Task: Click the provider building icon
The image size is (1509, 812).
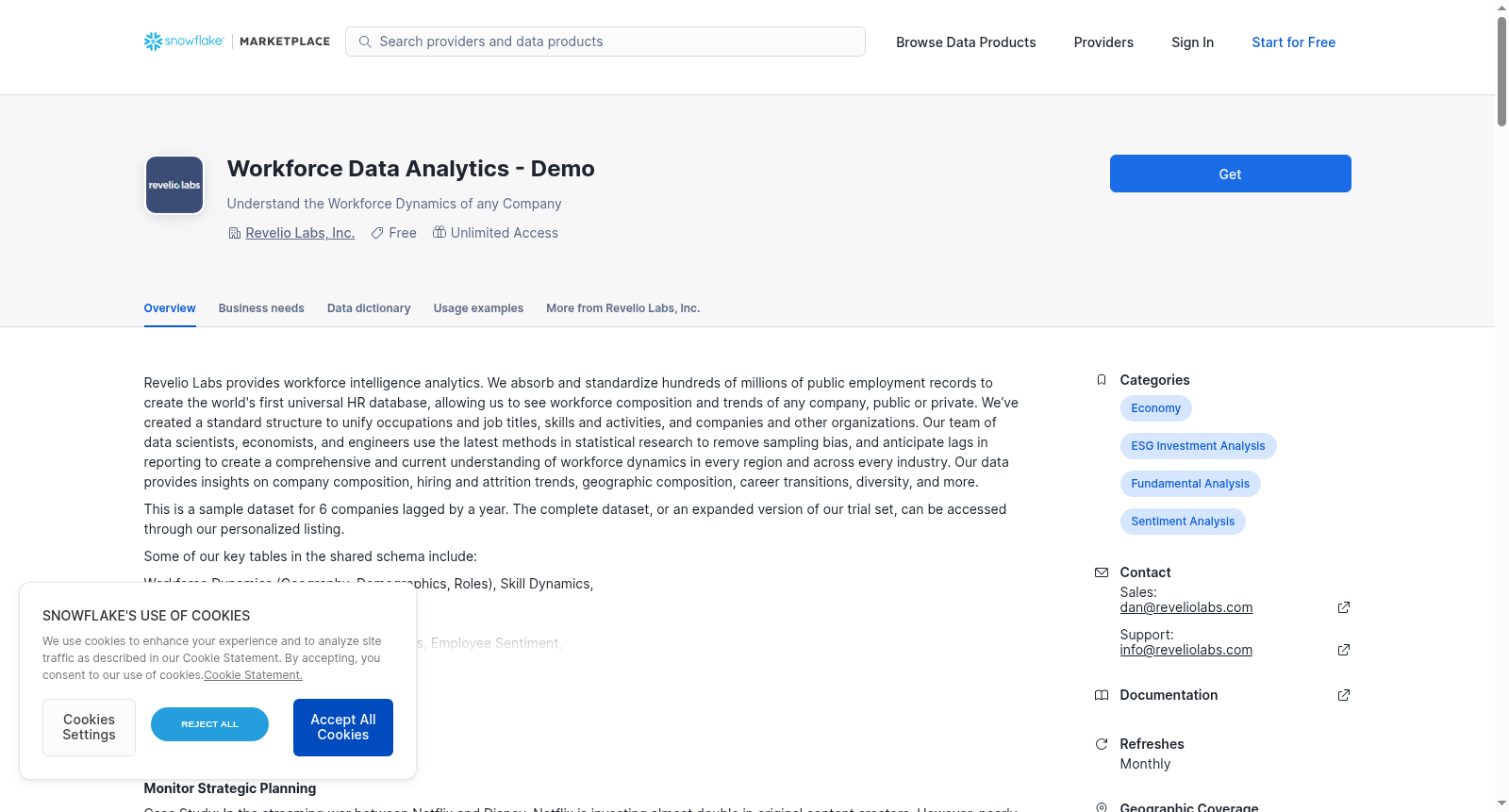Action: point(235,233)
